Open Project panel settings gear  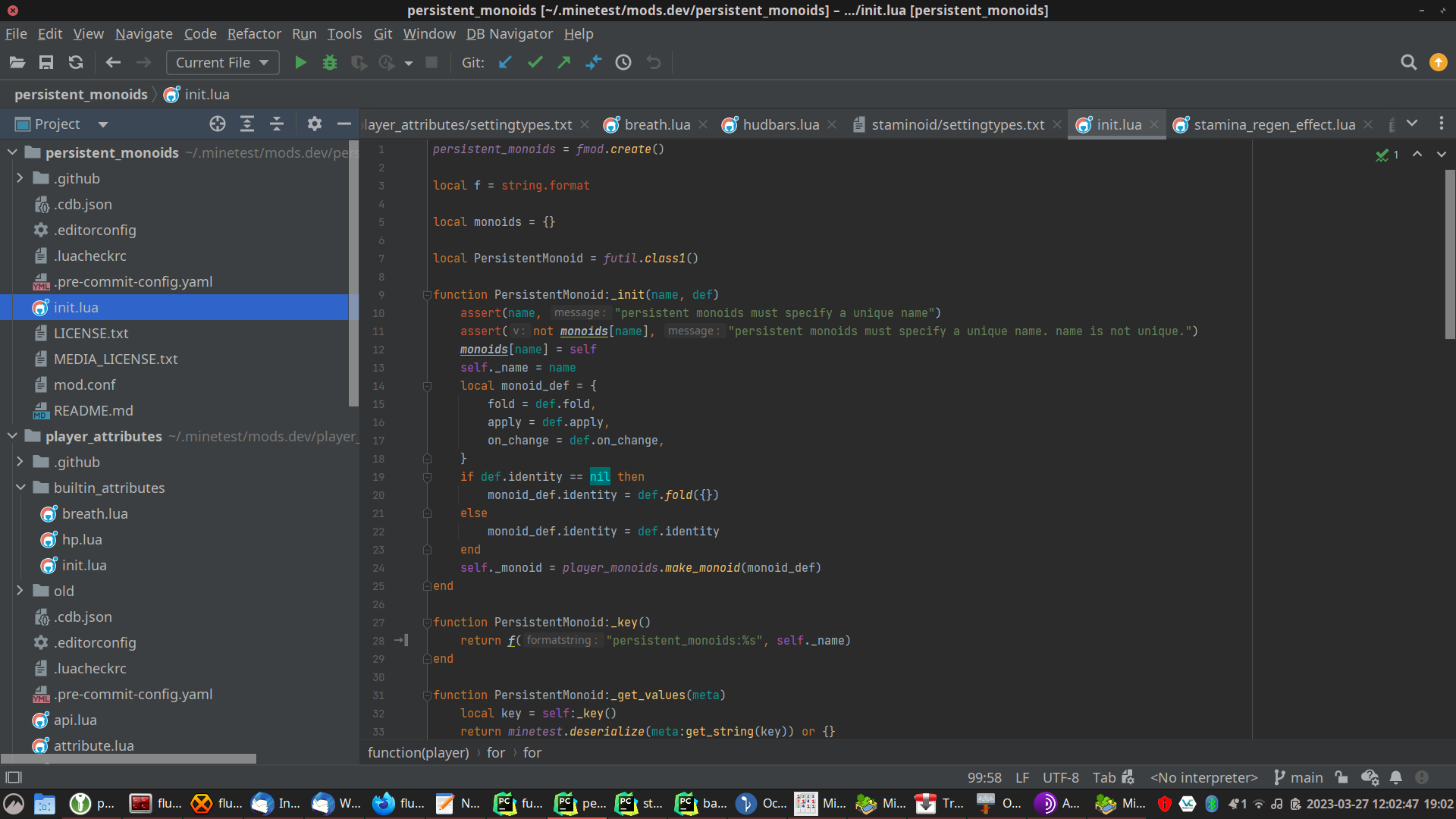(x=314, y=124)
